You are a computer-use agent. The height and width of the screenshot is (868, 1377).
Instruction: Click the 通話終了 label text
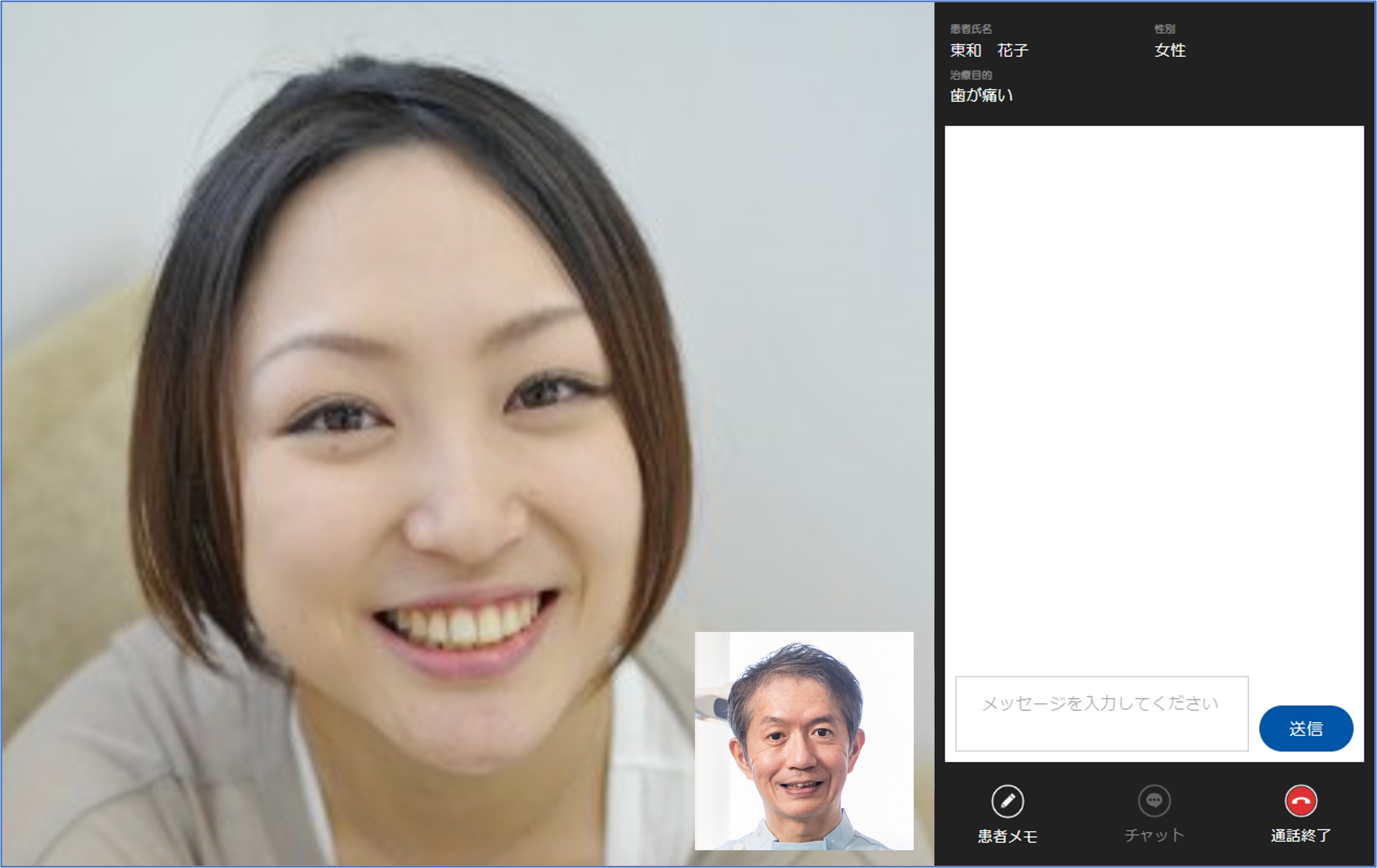click(1300, 836)
